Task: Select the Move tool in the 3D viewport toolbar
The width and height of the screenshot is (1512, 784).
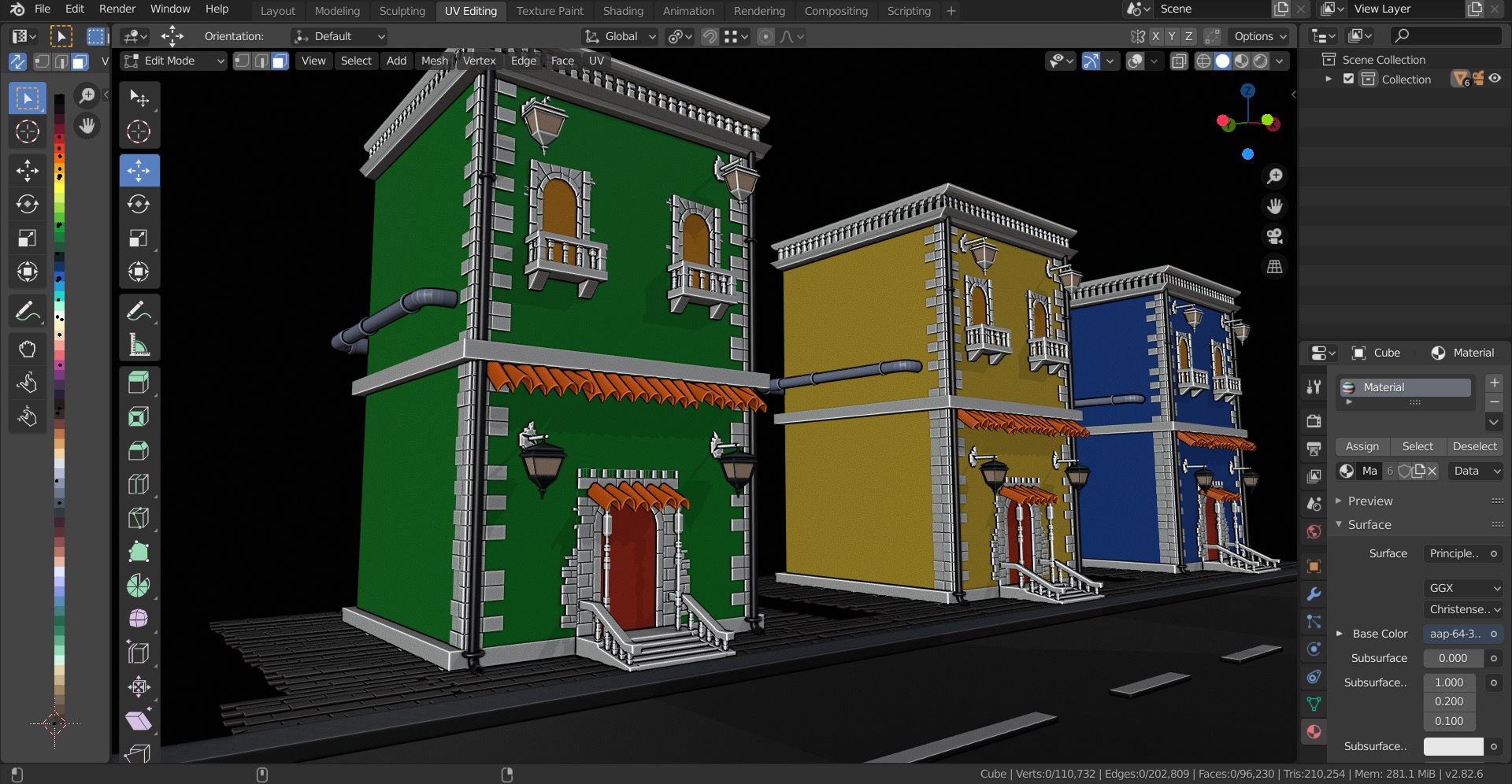Action: pyautogui.click(x=139, y=170)
